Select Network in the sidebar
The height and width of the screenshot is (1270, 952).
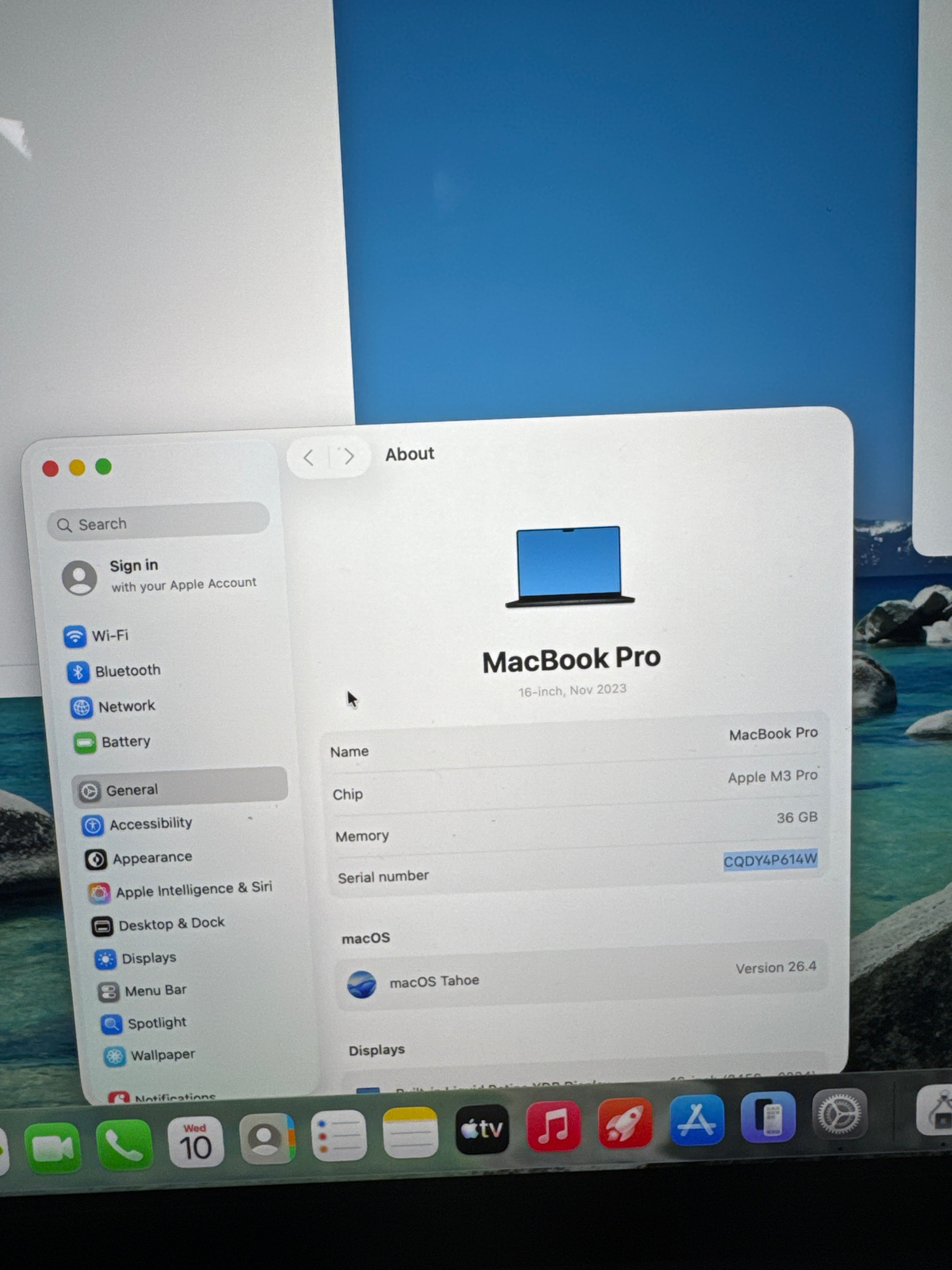[112, 706]
